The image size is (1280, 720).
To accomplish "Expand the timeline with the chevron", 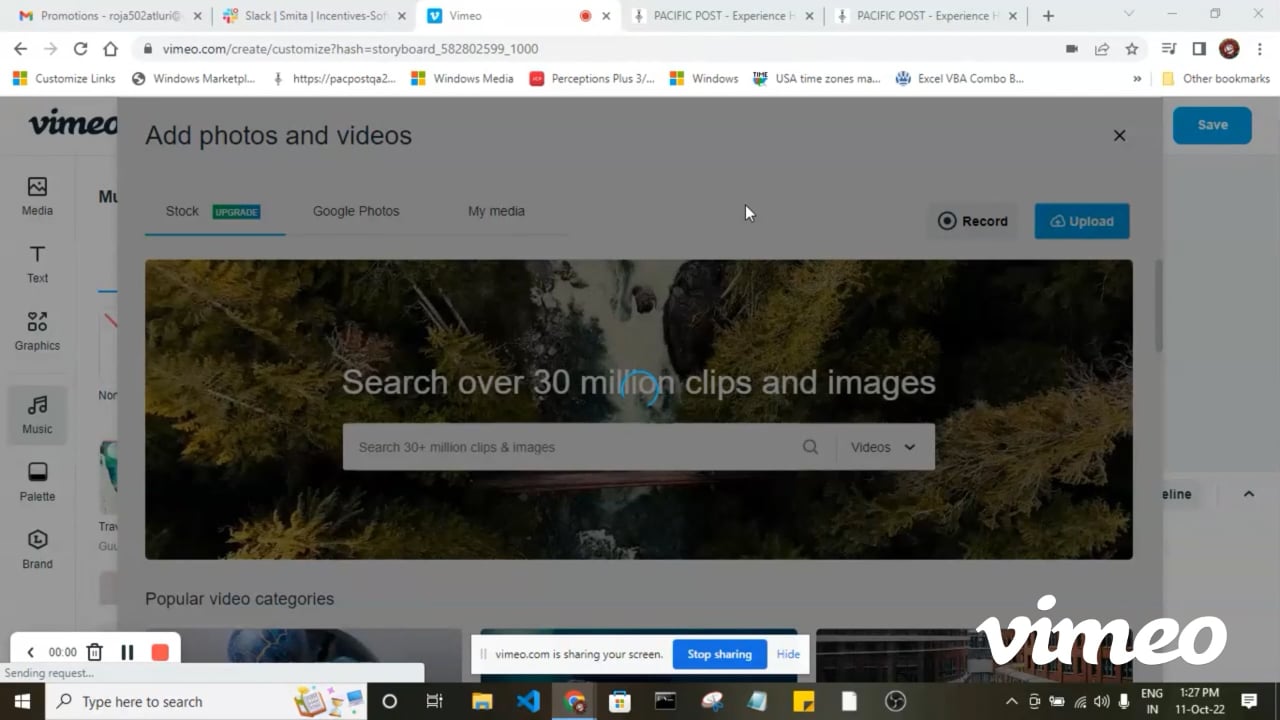I will tap(1249, 494).
